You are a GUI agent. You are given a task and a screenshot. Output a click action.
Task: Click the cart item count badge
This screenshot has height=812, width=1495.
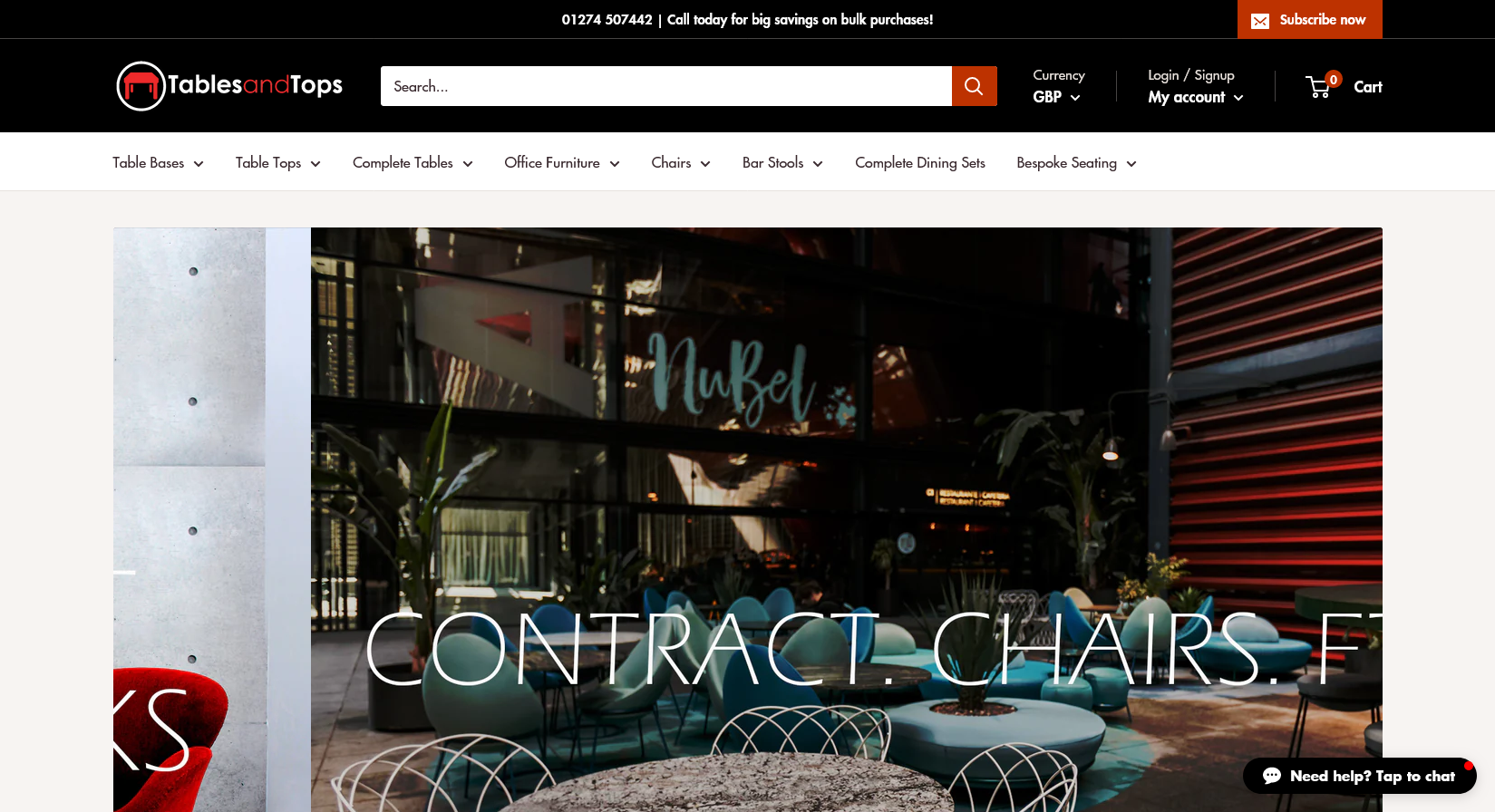point(1333,80)
